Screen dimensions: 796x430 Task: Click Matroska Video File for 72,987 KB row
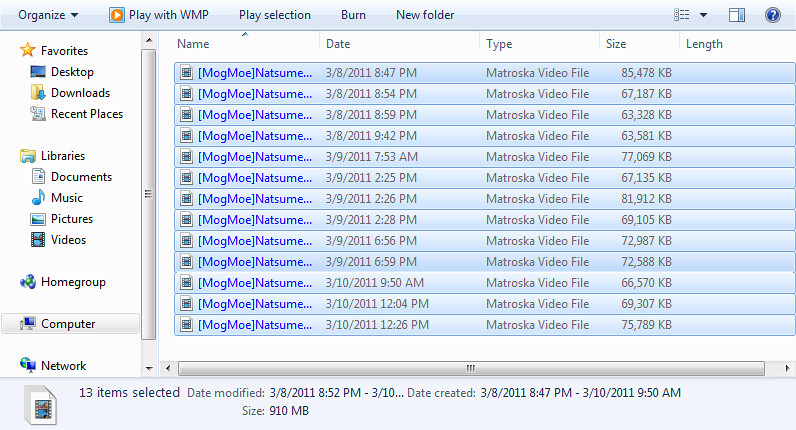click(537, 241)
